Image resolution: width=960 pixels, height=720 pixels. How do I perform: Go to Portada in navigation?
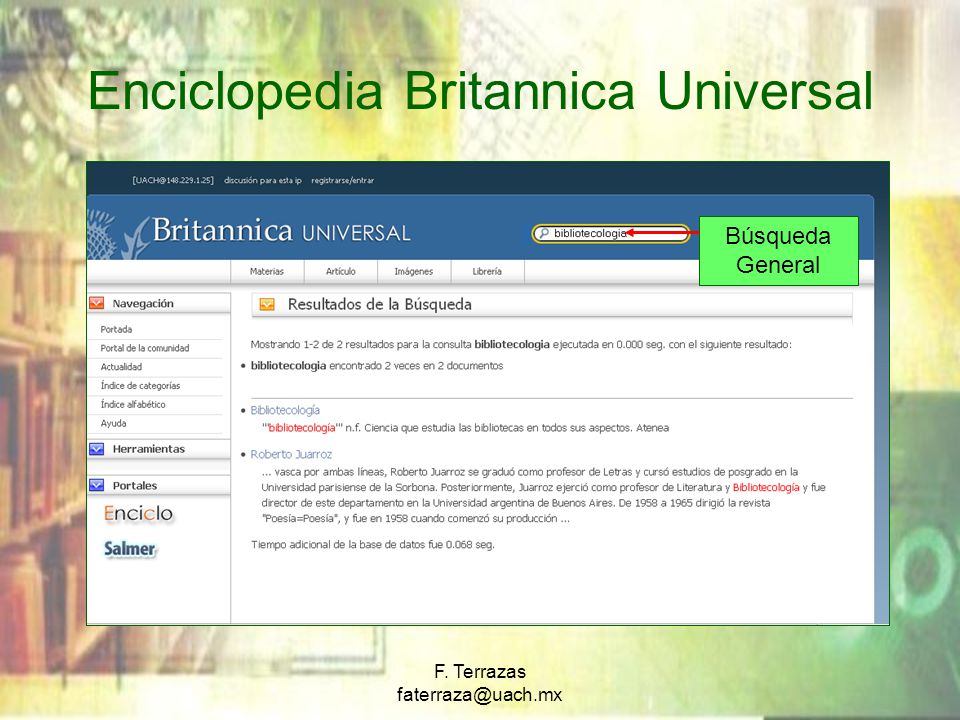(116, 329)
